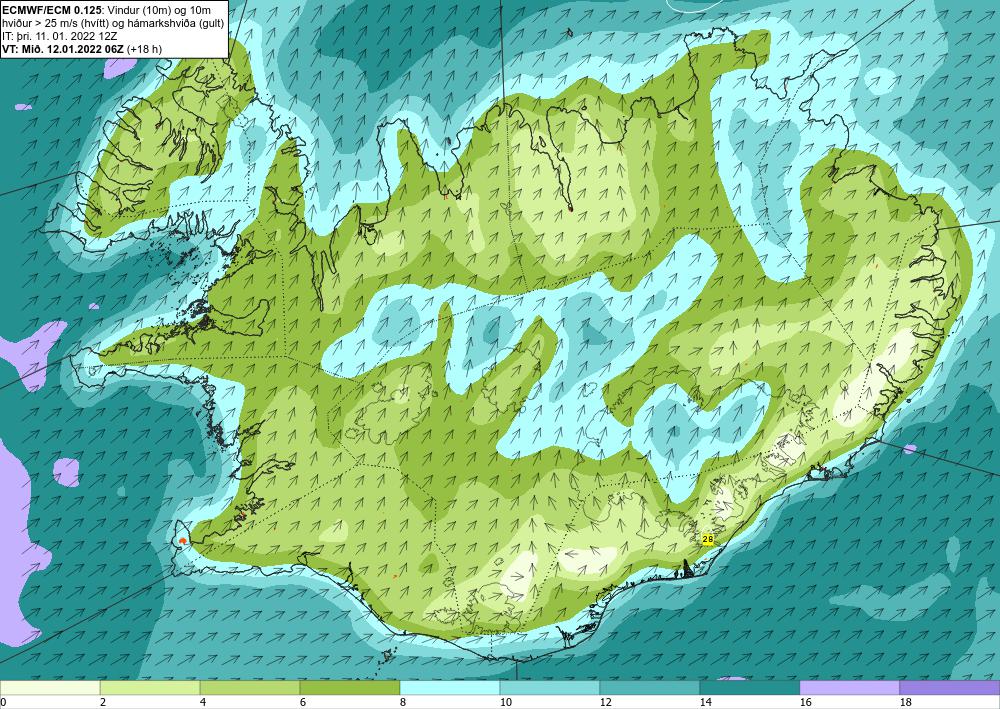Click the scale label '6'
The width and height of the screenshot is (1000, 709).
[303, 703]
